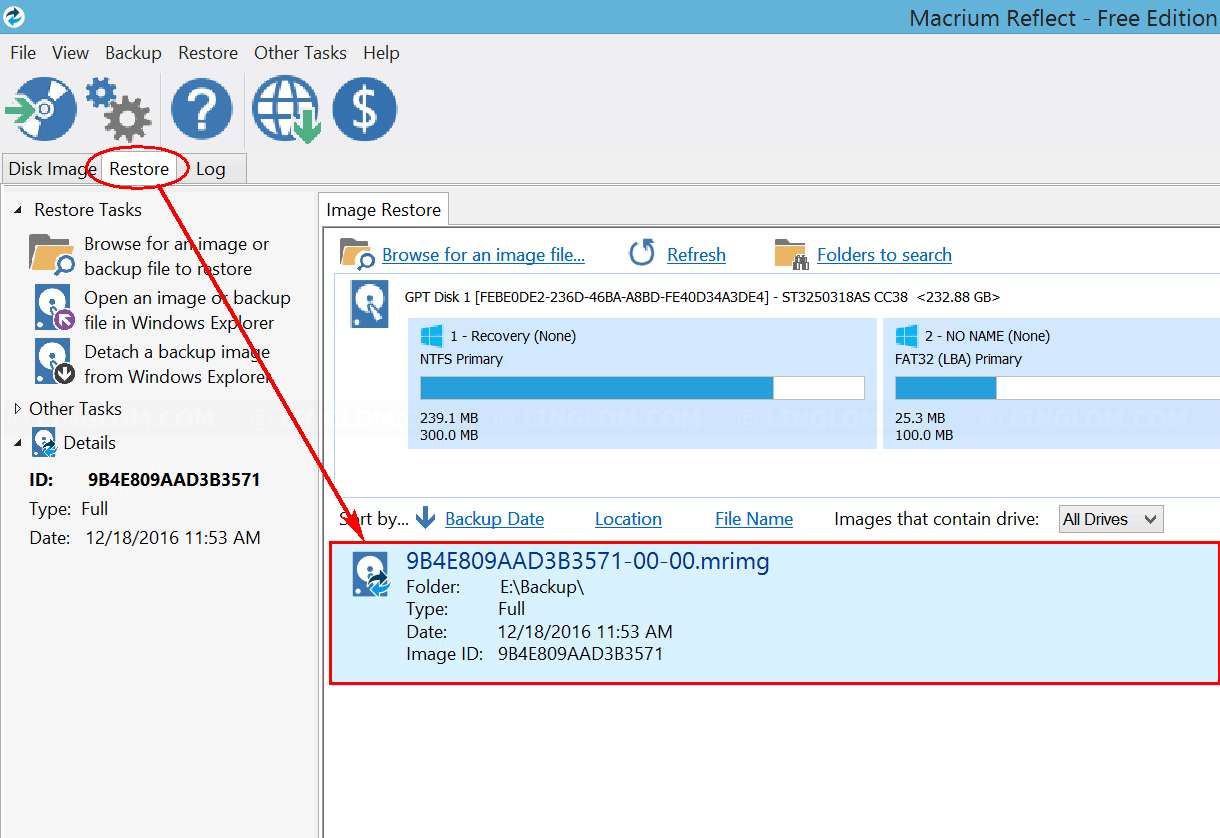Click the question mark help toolbar icon
Screen dimensions: 1220x838
(x=201, y=109)
